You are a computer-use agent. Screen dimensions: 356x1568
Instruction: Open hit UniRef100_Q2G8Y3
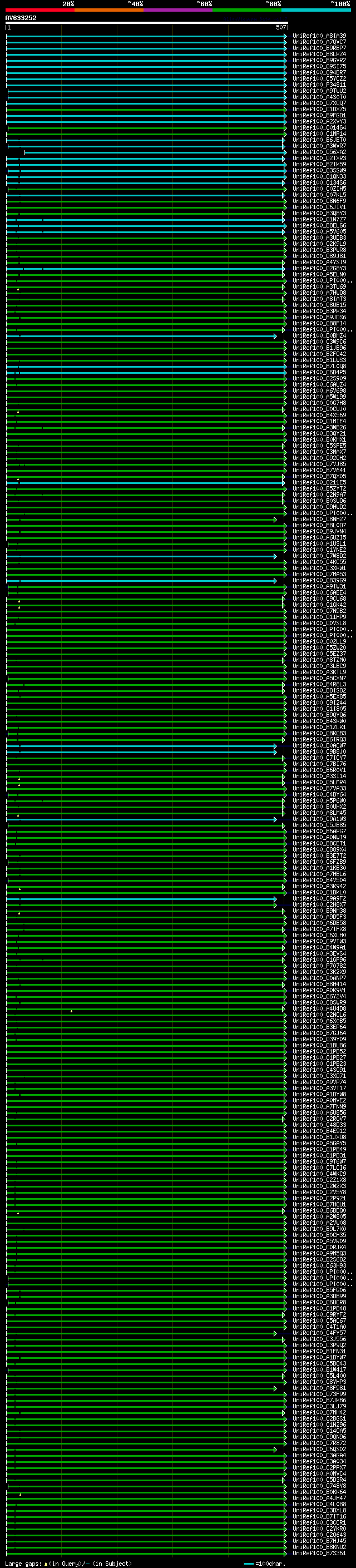tap(319, 269)
